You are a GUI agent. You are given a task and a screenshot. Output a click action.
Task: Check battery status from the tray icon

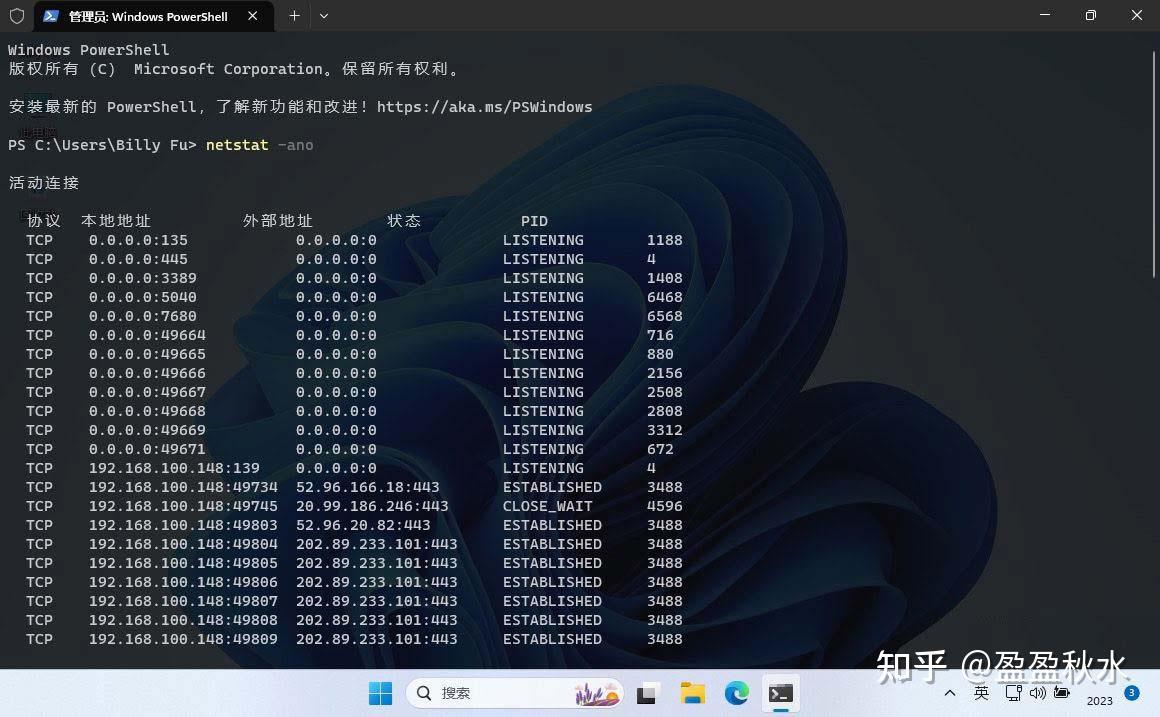click(x=1061, y=692)
